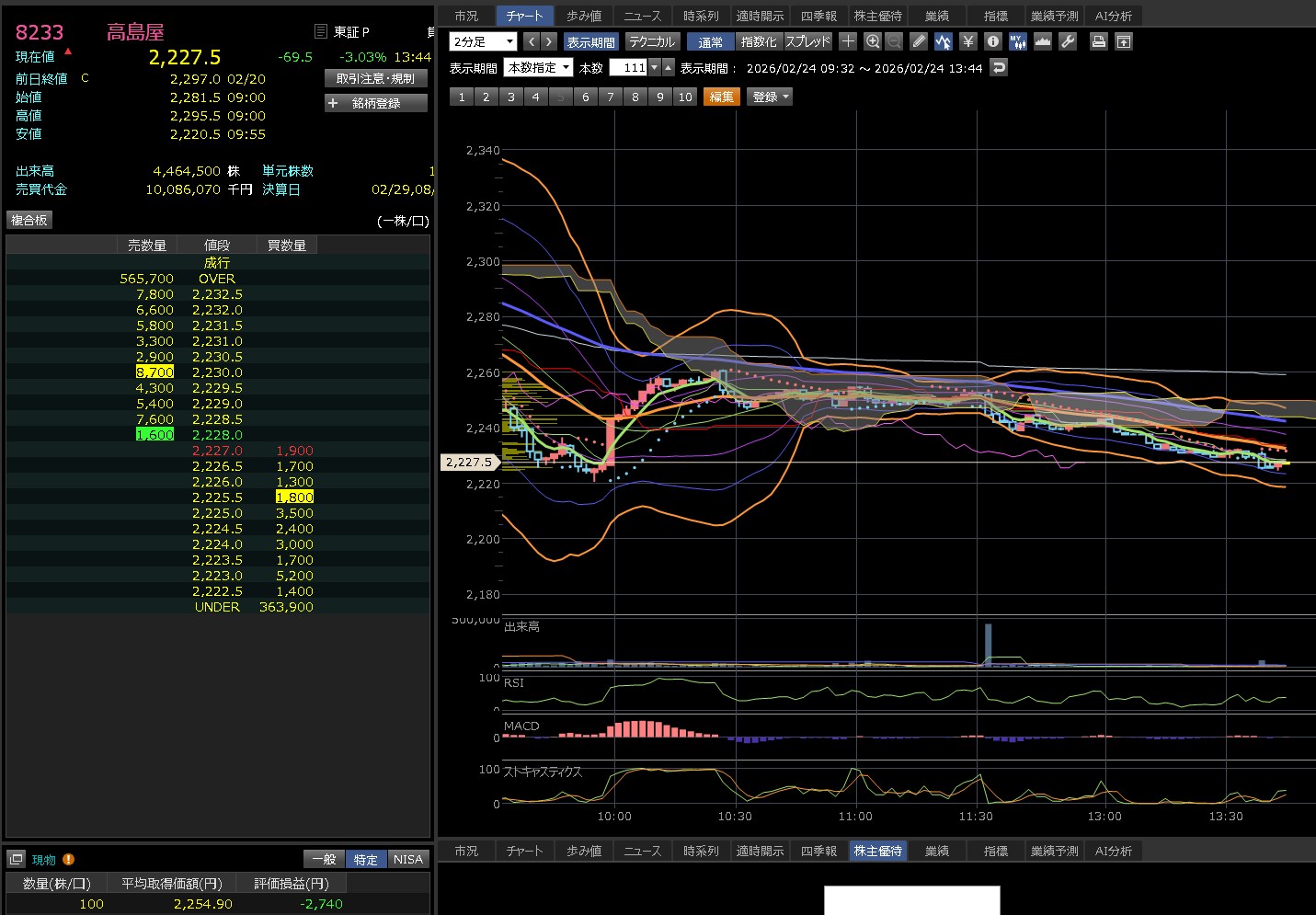
Task: Reset the display period with return arrow icon
Action: (999, 67)
